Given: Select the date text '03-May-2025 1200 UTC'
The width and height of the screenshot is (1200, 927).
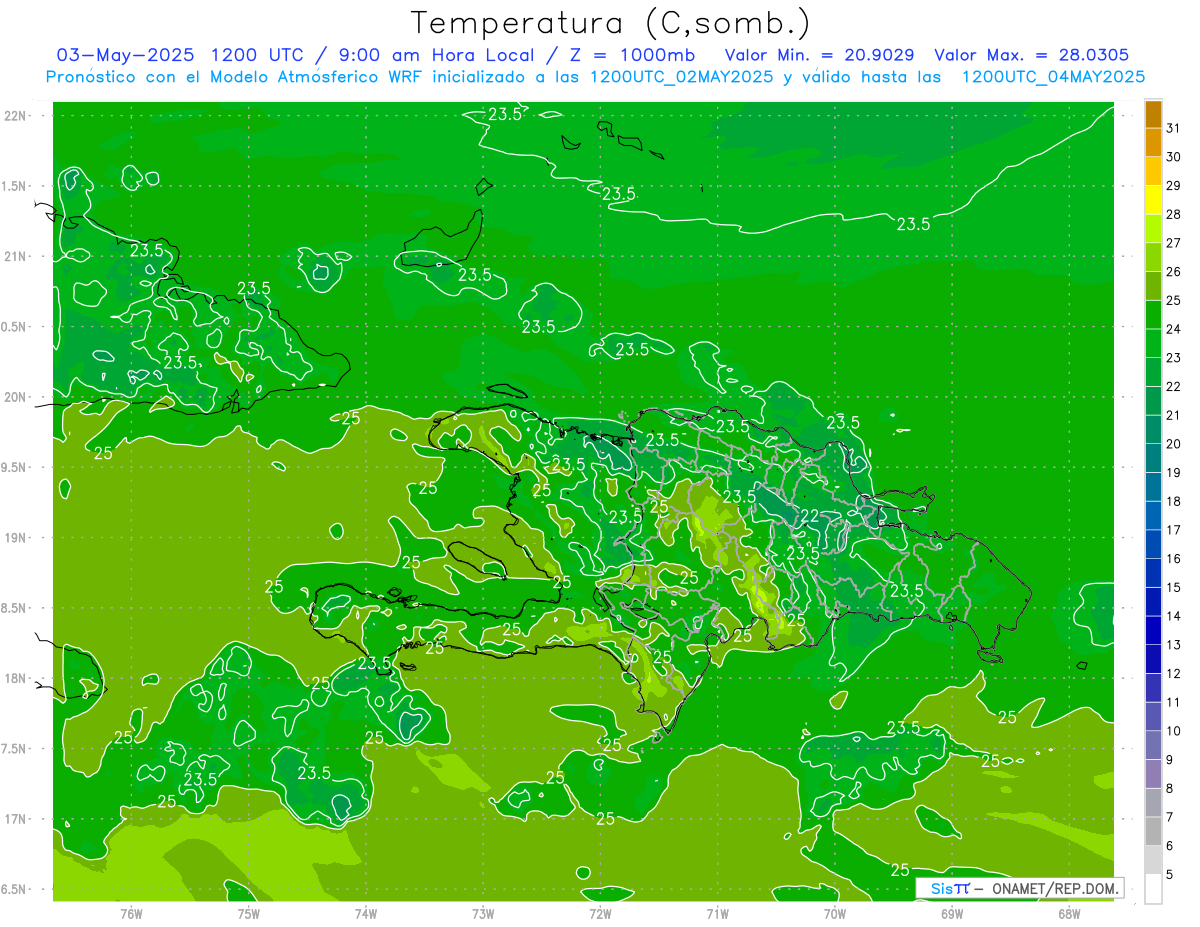Looking at the screenshot, I should click(180, 55).
